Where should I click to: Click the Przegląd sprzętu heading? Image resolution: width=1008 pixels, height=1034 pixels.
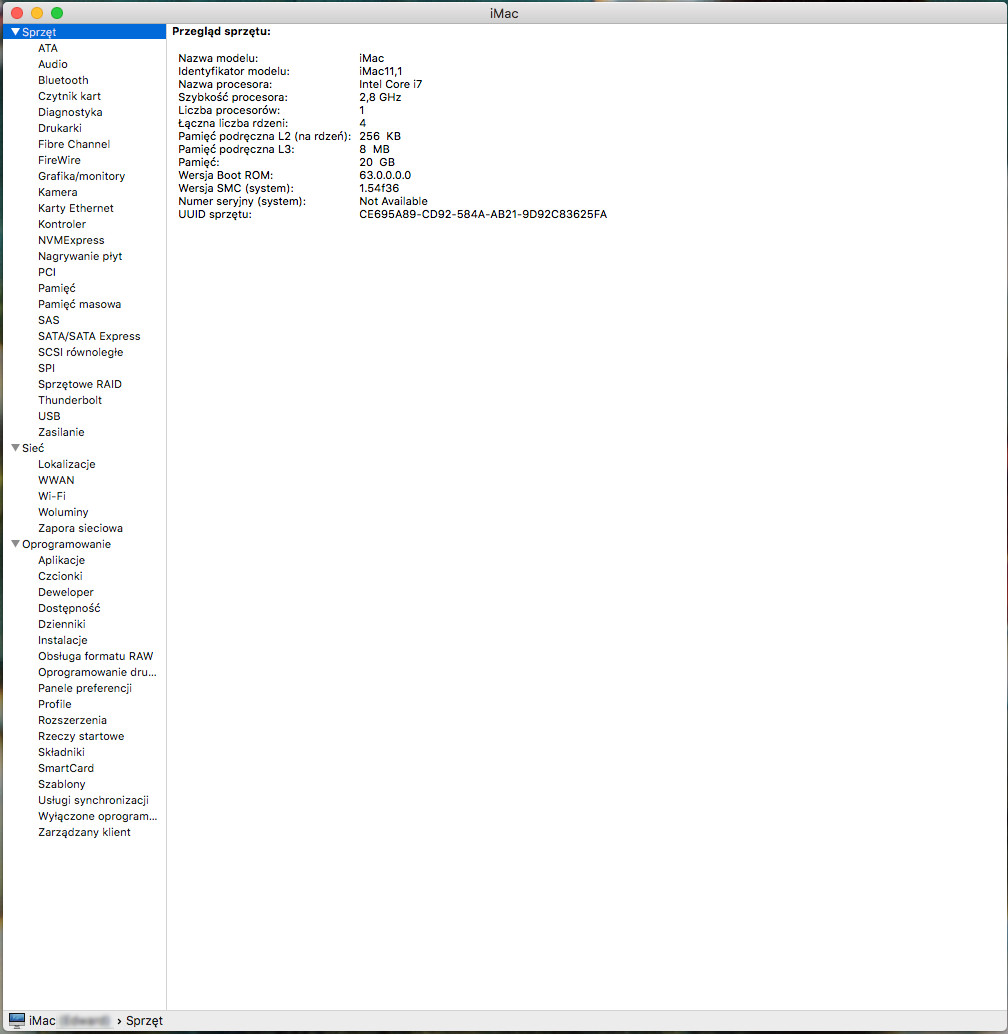pyautogui.click(x=222, y=32)
